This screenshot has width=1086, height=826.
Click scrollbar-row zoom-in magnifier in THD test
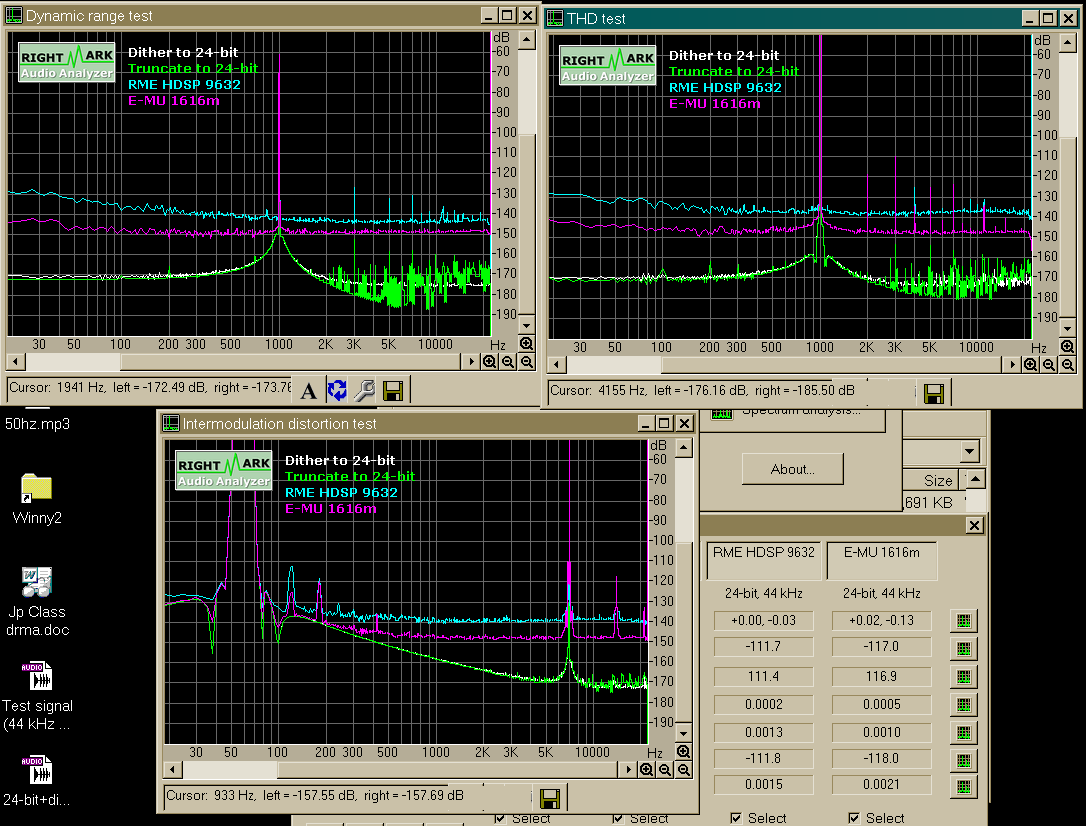pos(1031,364)
